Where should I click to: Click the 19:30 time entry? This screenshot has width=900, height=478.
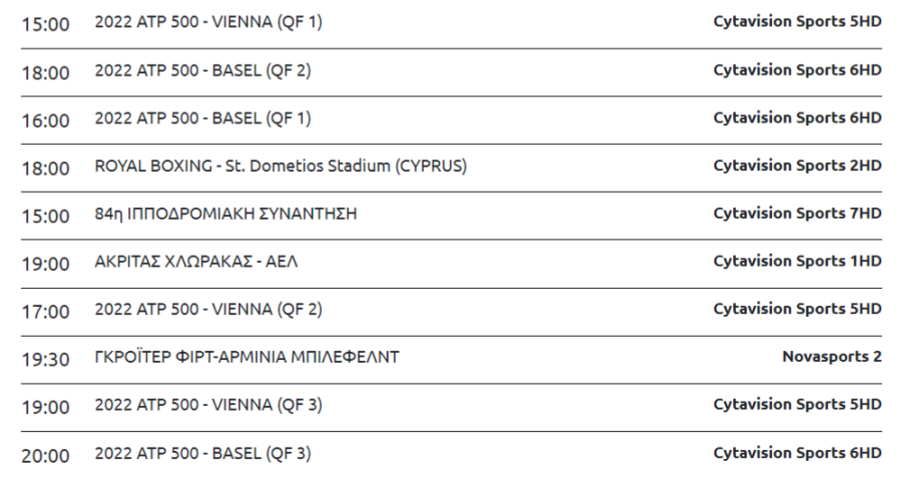pos(45,360)
